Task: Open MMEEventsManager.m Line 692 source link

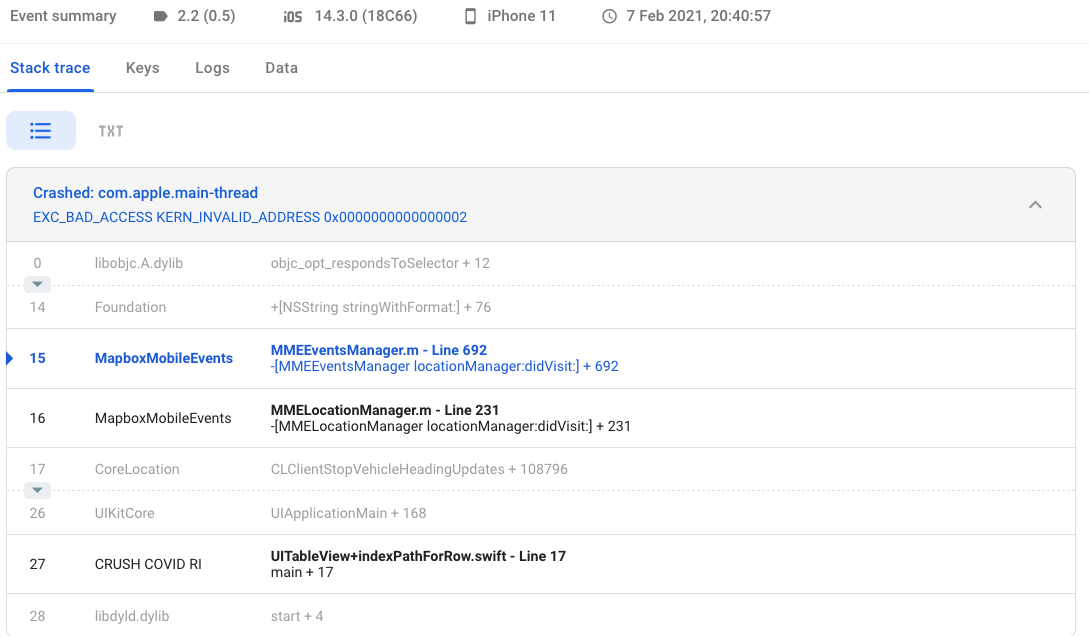Action: click(x=379, y=350)
